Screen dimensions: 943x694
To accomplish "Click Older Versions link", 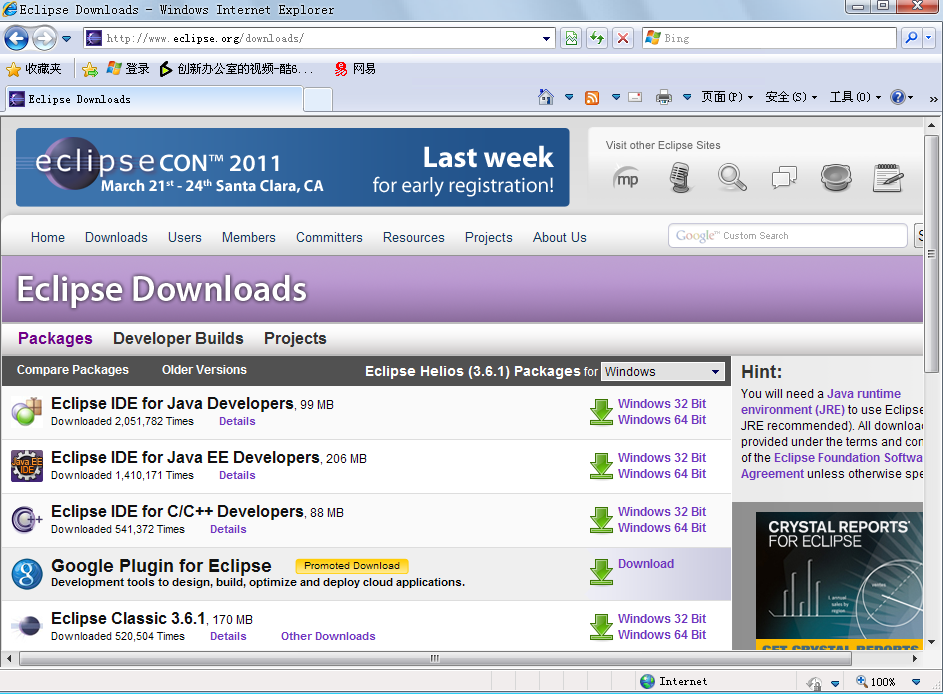I will (x=204, y=370).
